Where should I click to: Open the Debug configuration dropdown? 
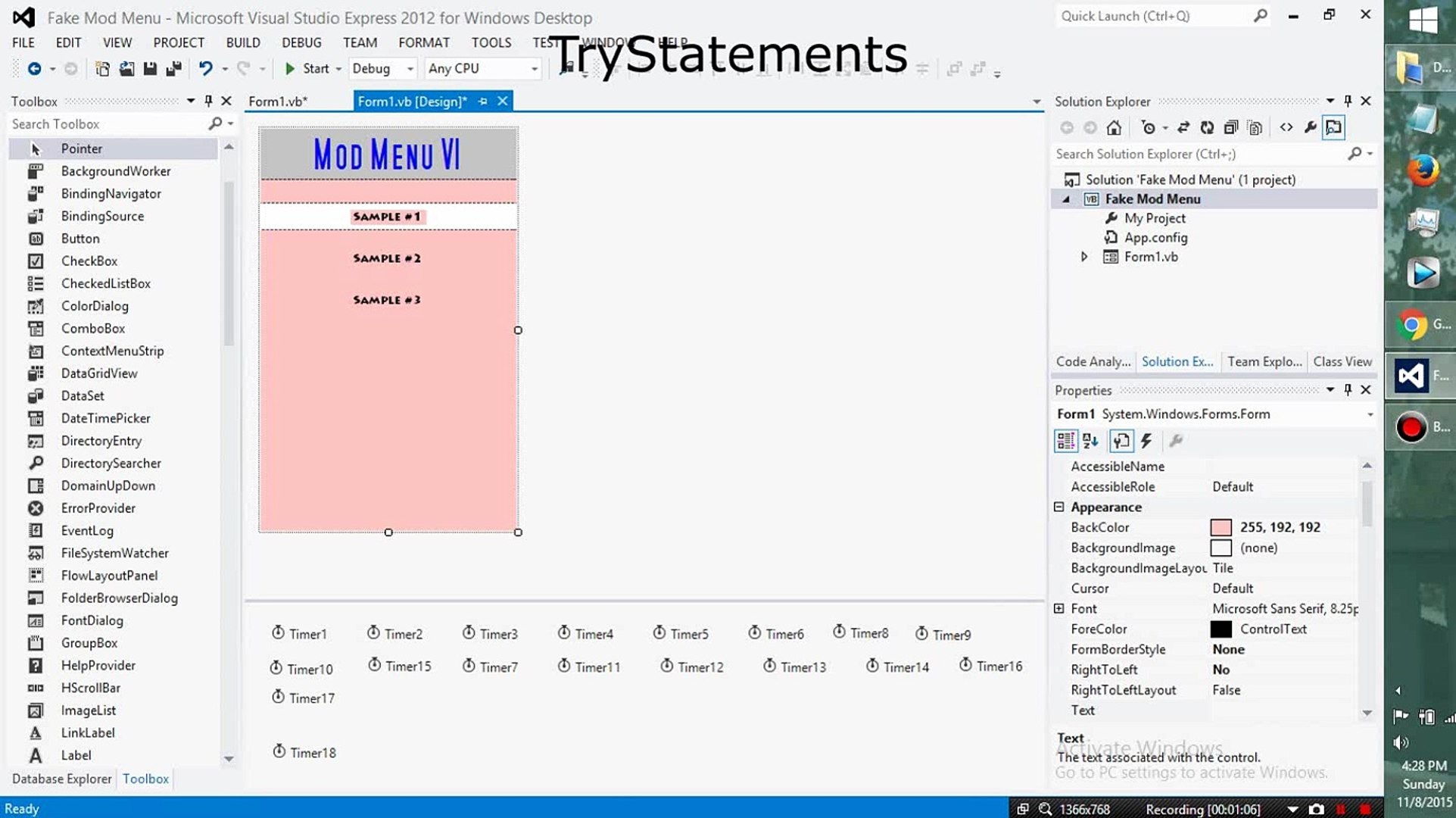coord(410,69)
